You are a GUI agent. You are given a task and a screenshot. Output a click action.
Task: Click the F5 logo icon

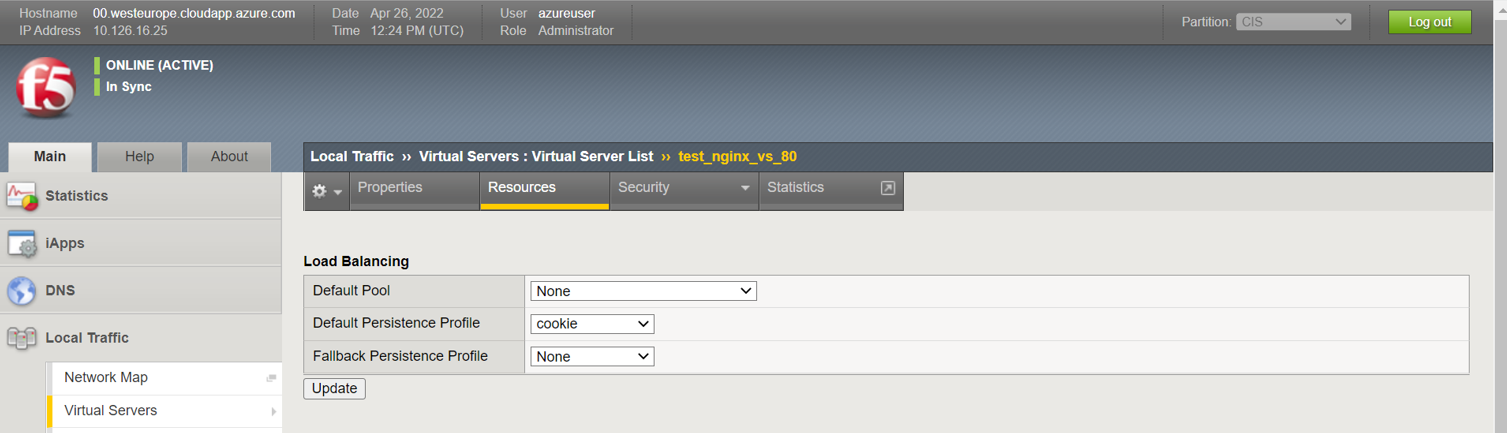45,88
